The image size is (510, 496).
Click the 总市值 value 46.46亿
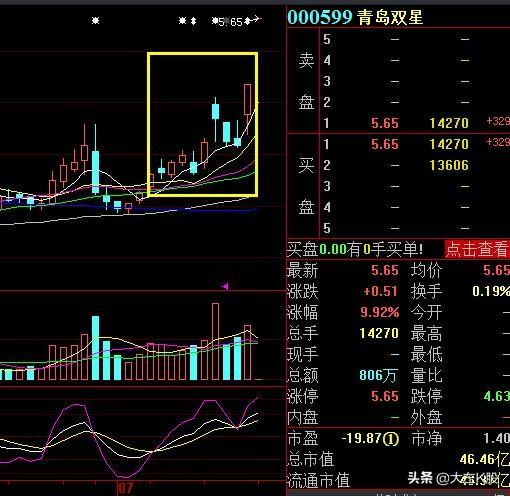point(485,460)
